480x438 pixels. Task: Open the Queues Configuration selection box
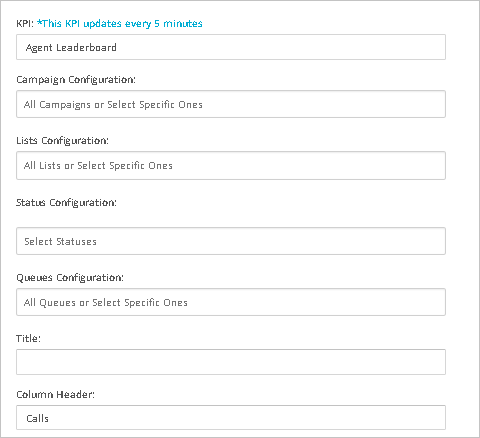(231, 302)
